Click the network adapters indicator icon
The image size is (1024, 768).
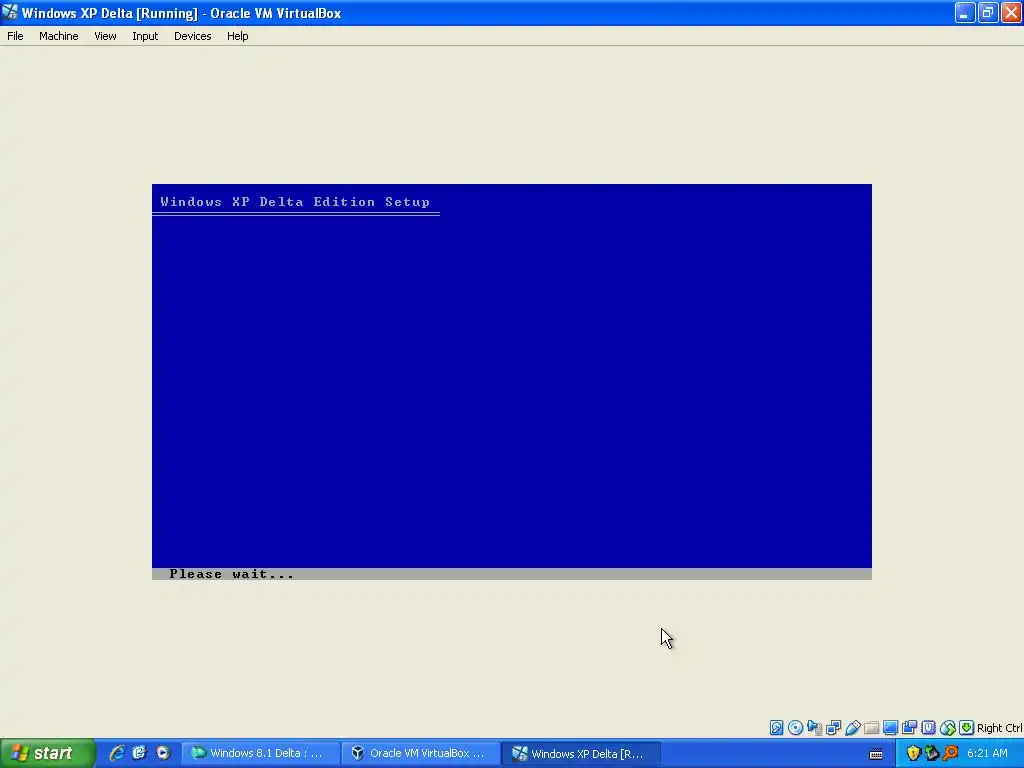click(x=833, y=728)
